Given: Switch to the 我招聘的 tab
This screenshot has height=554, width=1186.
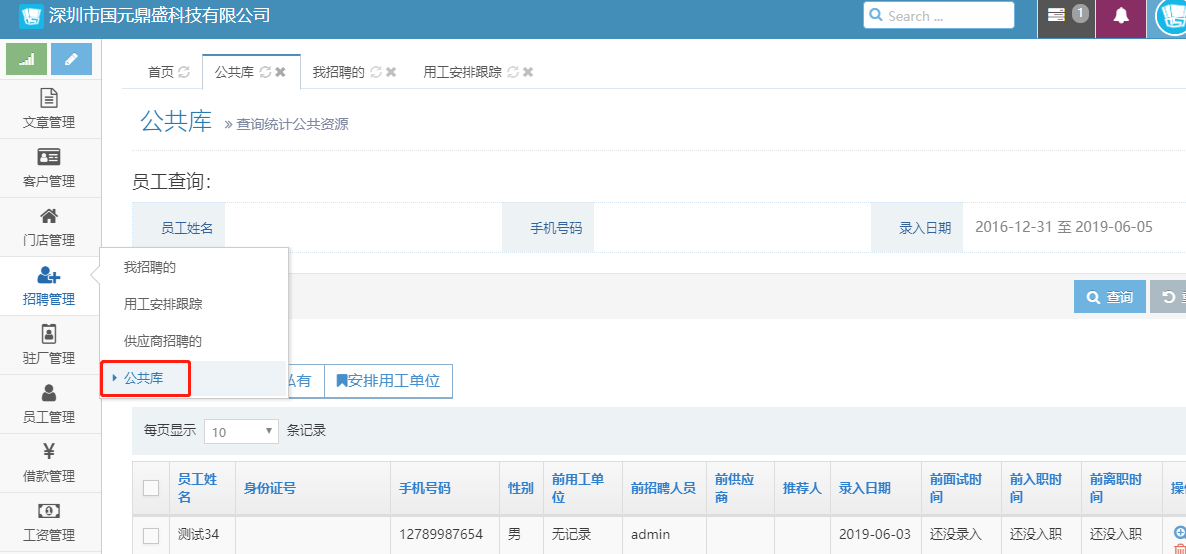Looking at the screenshot, I should pyautogui.click(x=338, y=72).
